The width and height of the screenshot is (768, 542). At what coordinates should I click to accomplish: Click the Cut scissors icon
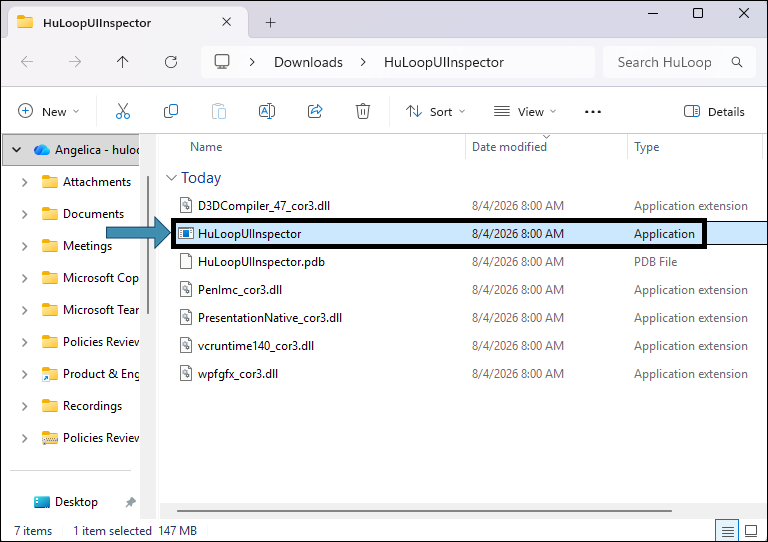coord(122,112)
